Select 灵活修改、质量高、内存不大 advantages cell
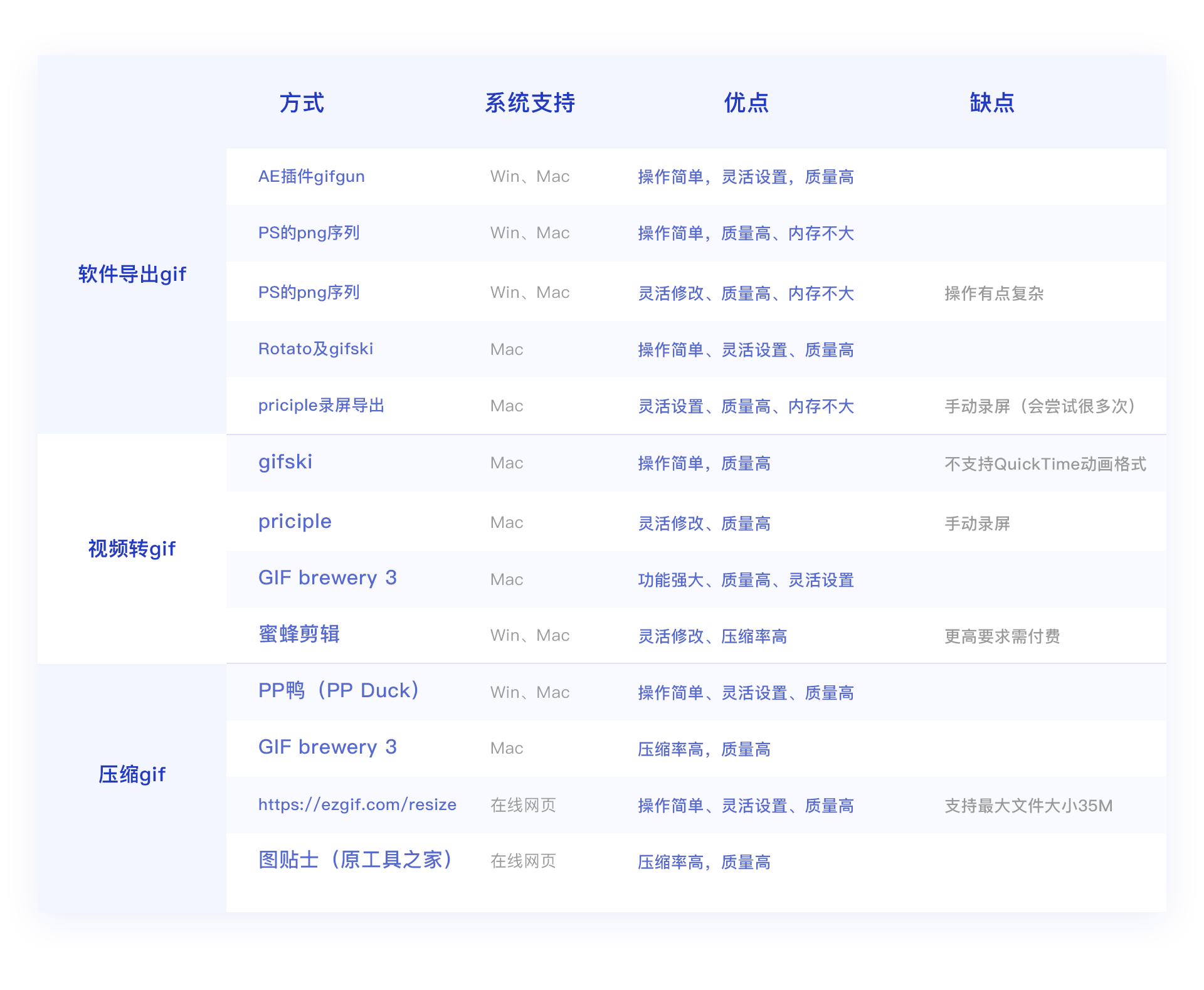 tap(746, 293)
